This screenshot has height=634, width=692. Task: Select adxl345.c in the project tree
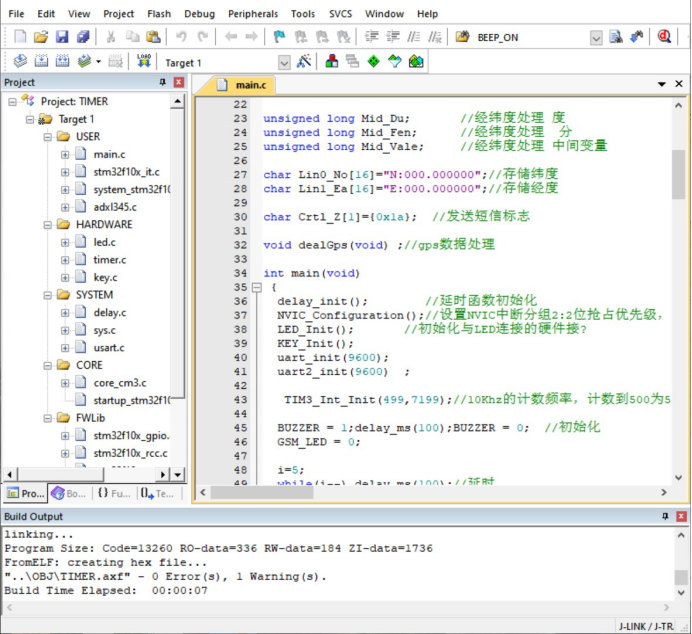[x=115, y=207]
